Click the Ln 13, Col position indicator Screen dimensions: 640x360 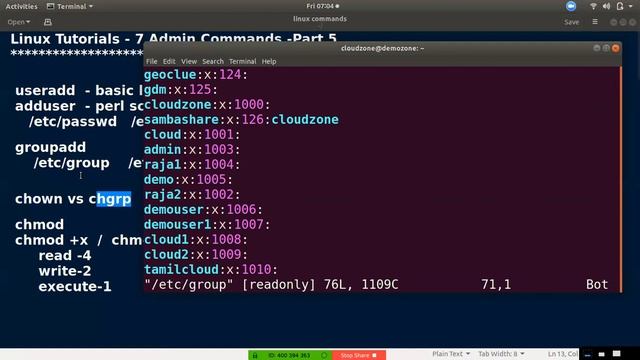pos(563,354)
